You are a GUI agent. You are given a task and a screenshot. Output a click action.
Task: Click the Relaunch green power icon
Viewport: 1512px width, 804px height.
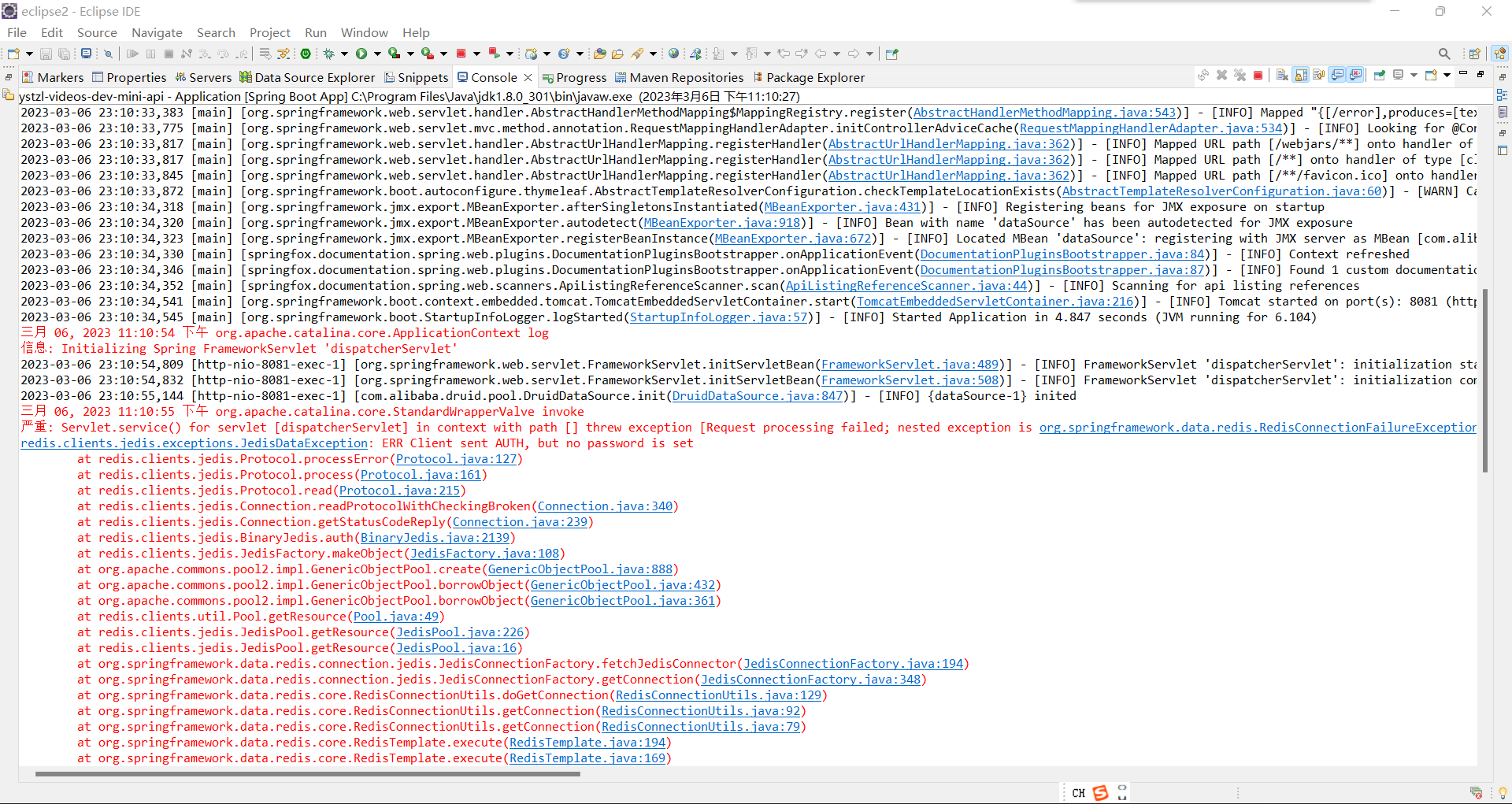point(306,54)
